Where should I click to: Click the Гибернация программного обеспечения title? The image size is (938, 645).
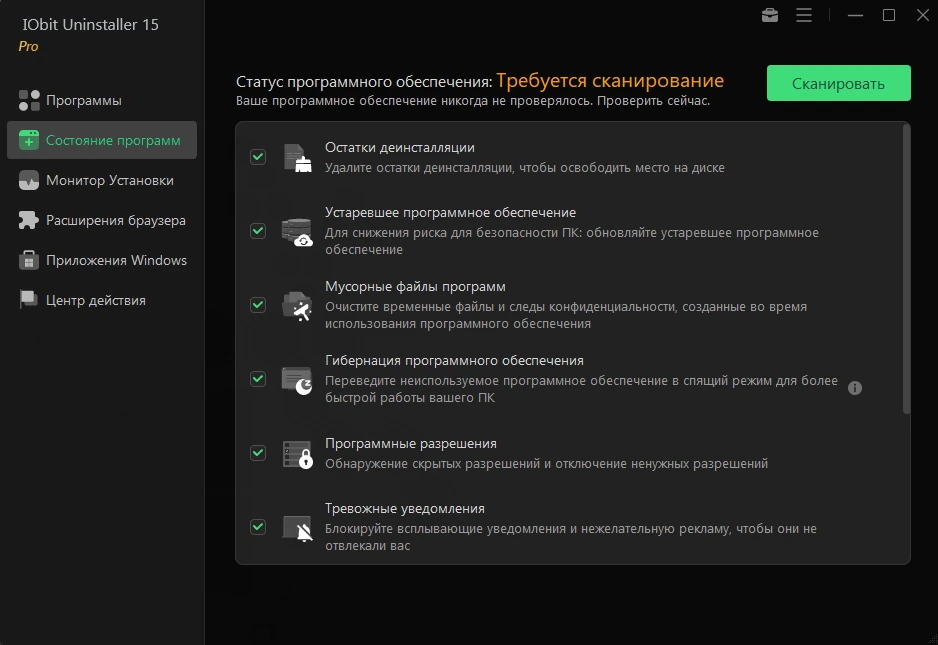click(x=454, y=360)
